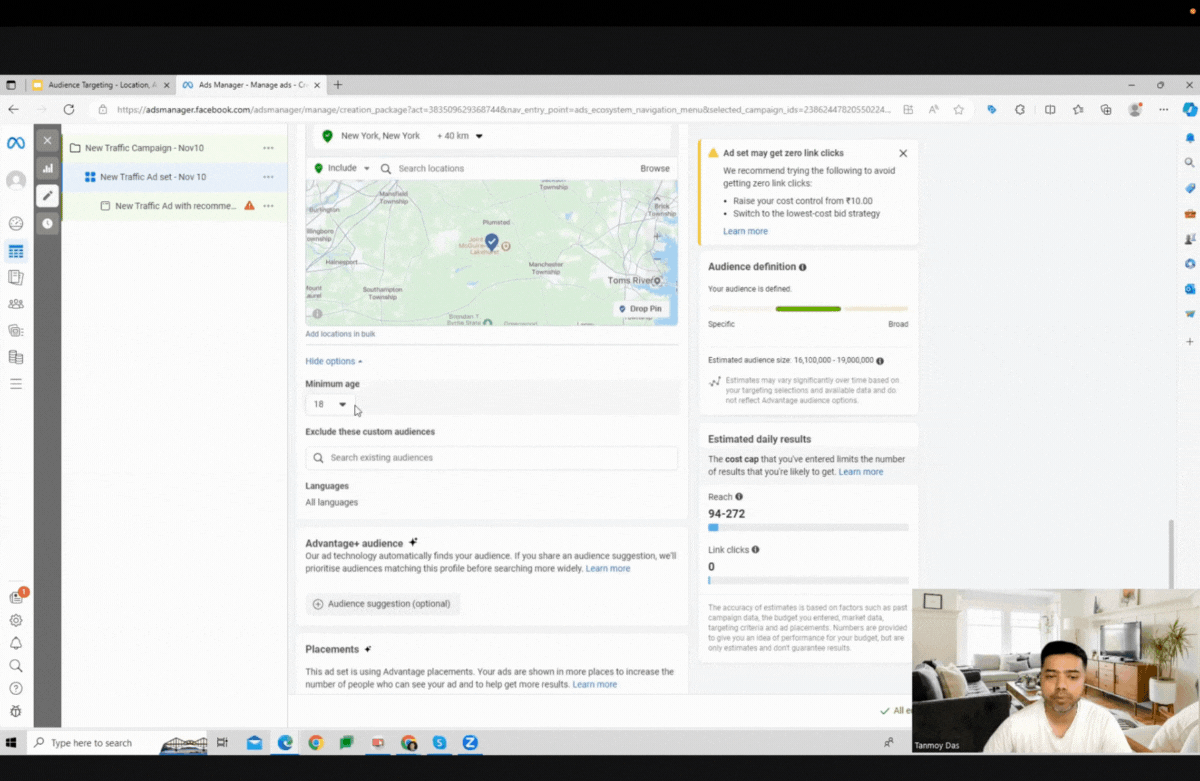
Task: Click Learn more in zero link clicks warning
Action: click(x=746, y=231)
